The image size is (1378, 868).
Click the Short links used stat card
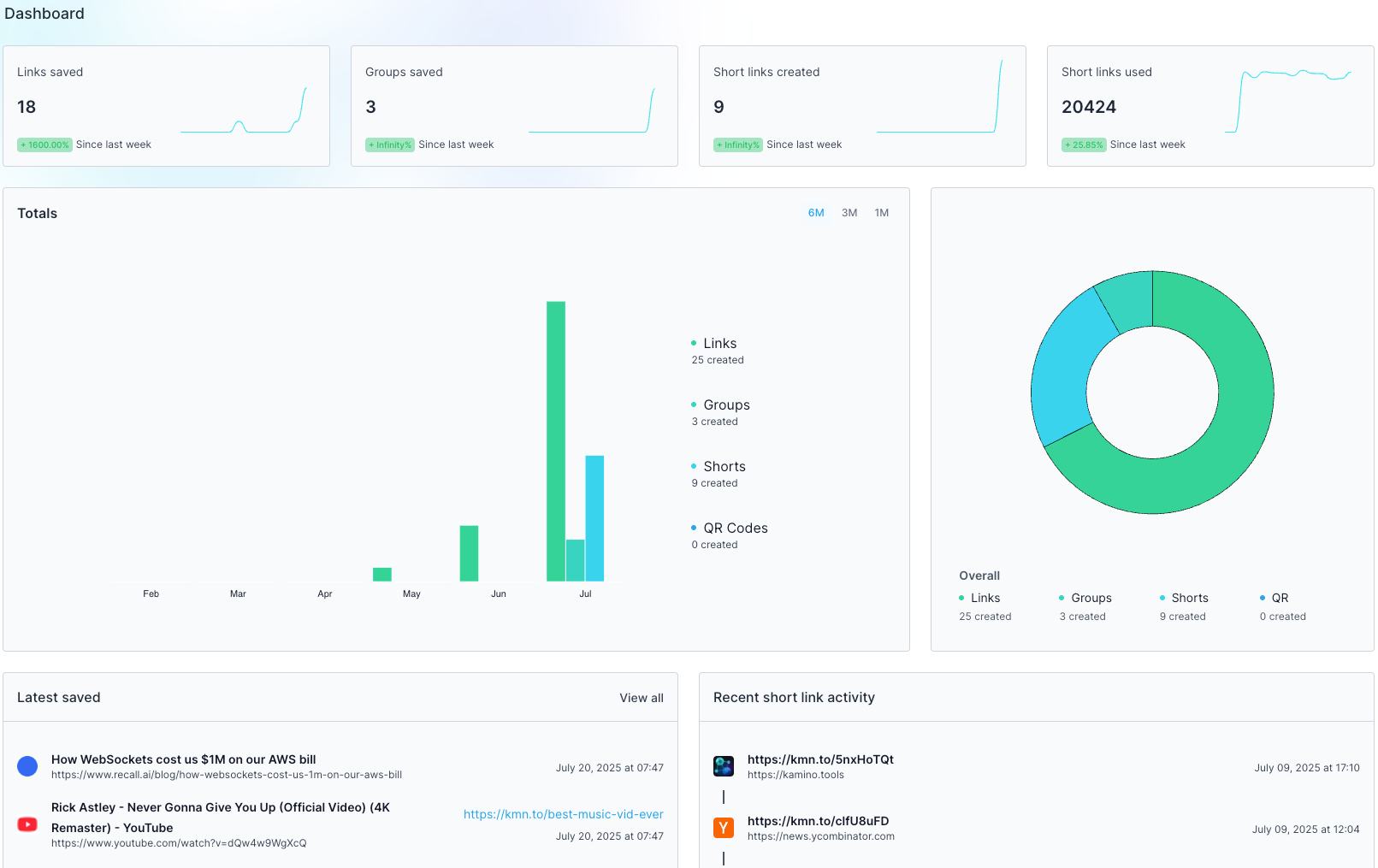pos(1209,106)
